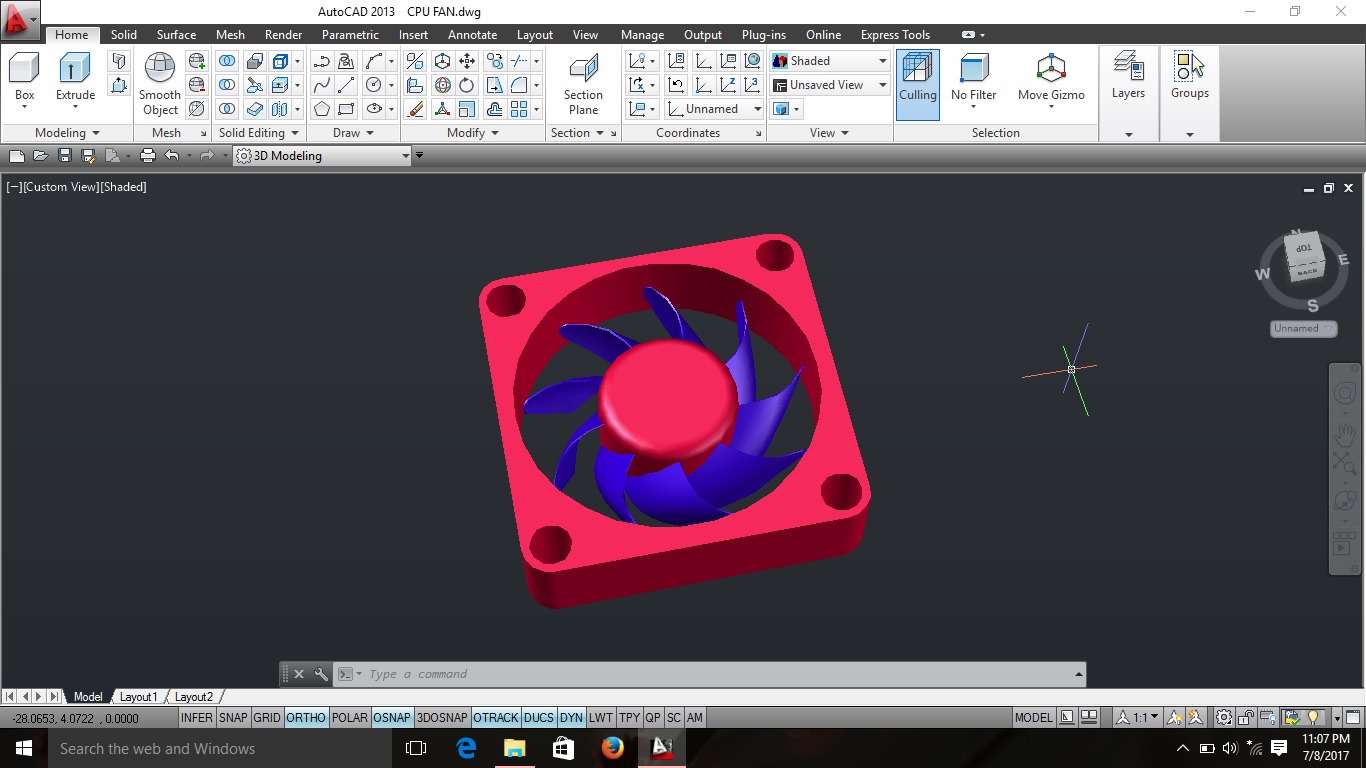
Task: Expand the Draw panel
Action: [x=354, y=133]
